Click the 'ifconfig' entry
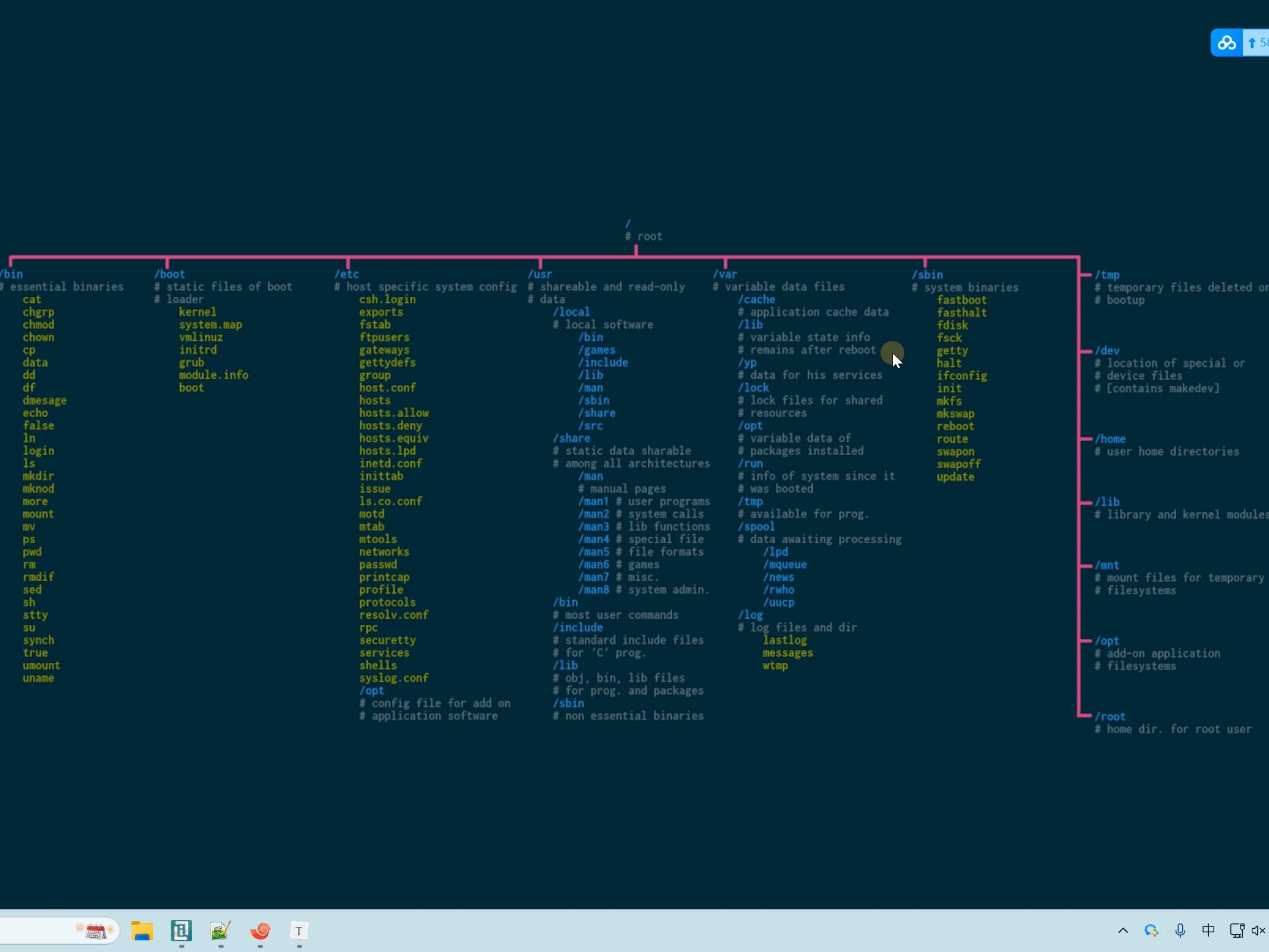This screenshot has width=1269, height=952. pyautogui.click(x=962, y=376)
